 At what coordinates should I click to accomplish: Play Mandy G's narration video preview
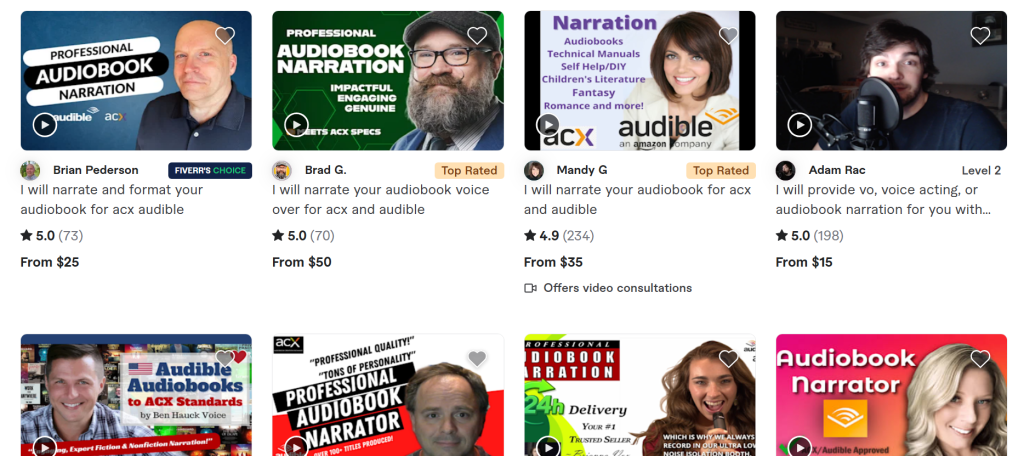[x=548, y=124]
